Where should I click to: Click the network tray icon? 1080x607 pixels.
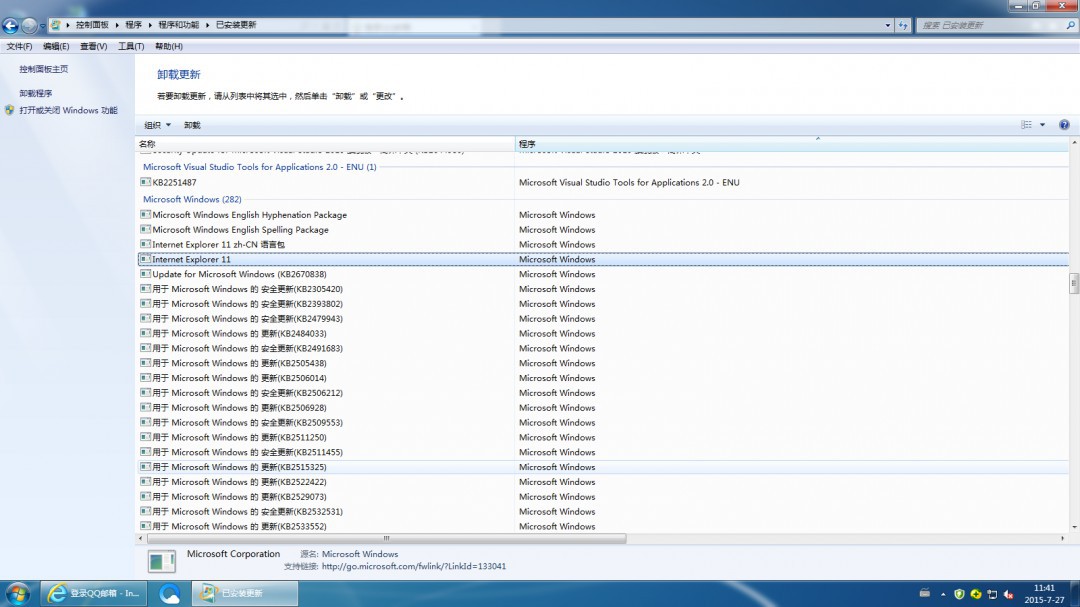(x=992, y=594)
